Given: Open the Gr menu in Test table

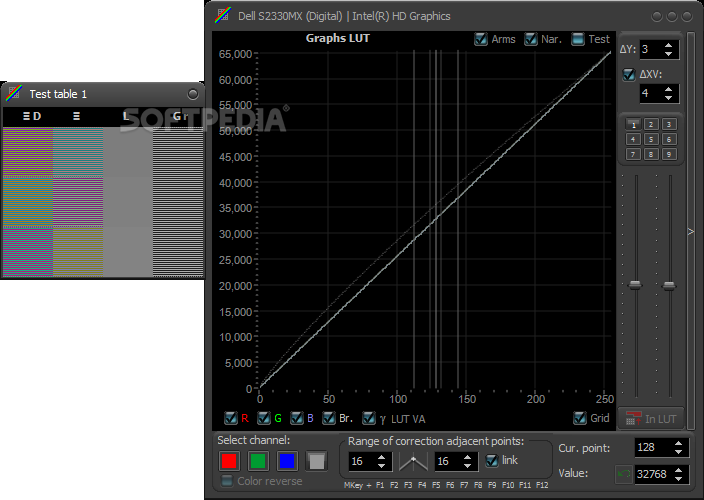Looking at the screenshot, I should coord(180,116).
